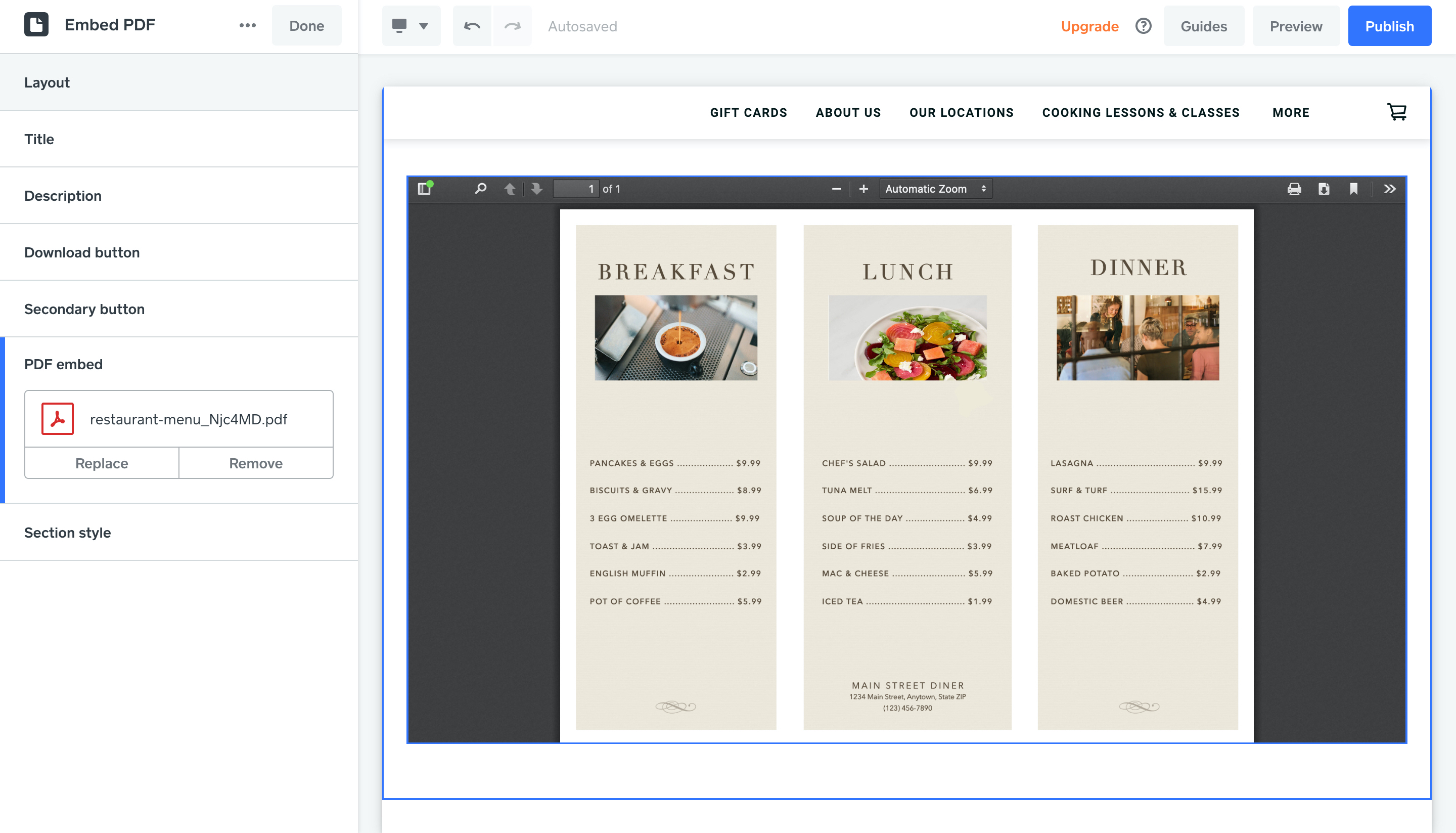Go to next PDF page arrow
This screenshot has height=833, width=1456.
coord(536,189)
